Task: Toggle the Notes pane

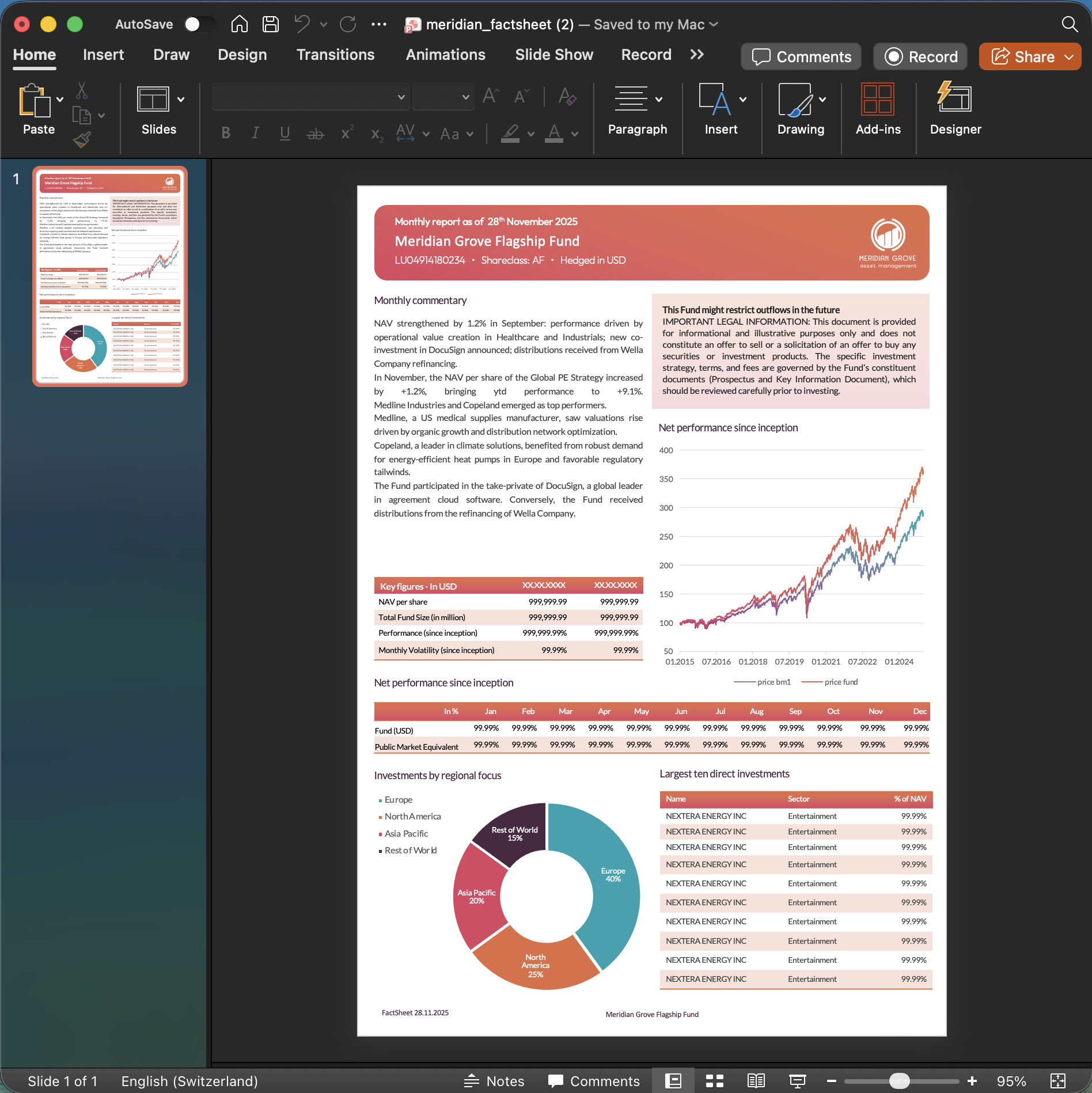Action: tap(494, 1080)
